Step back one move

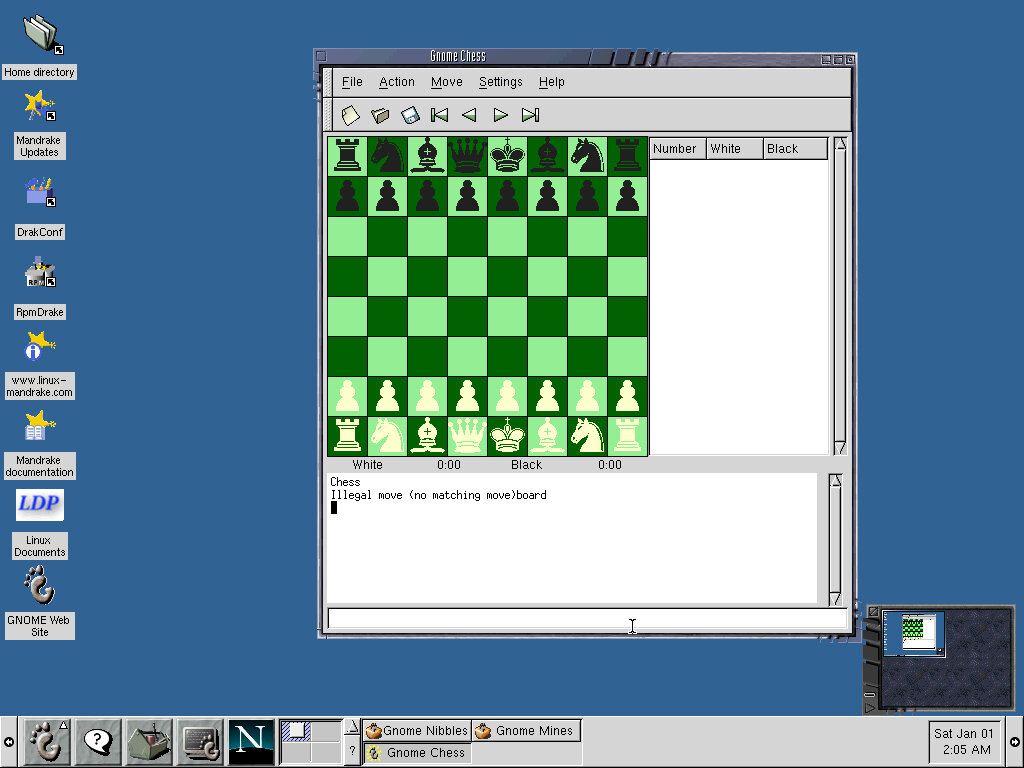(469, 115)
